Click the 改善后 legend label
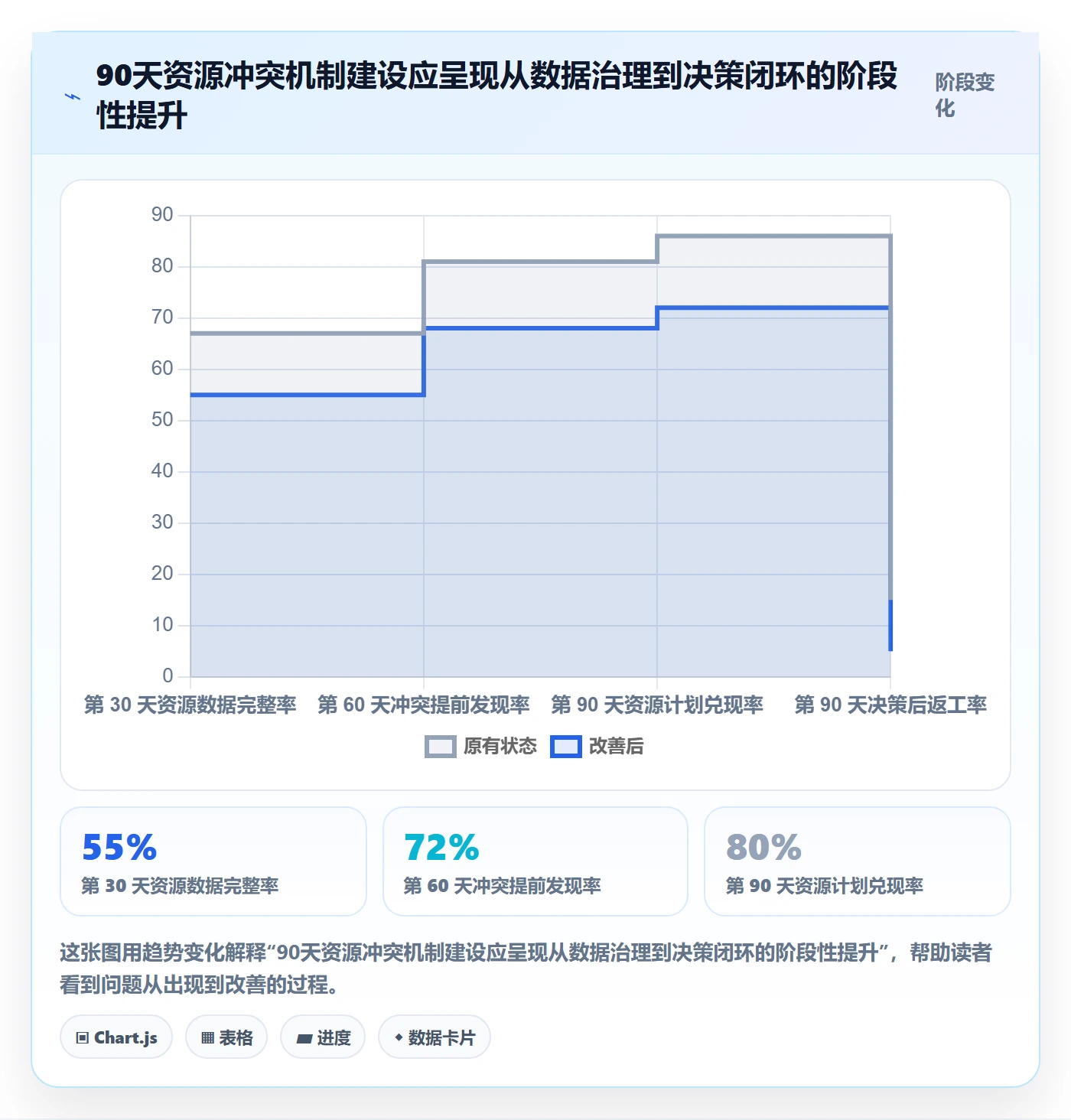Viewport: 1071px width, 1120px height. click(x=617, y=747)
